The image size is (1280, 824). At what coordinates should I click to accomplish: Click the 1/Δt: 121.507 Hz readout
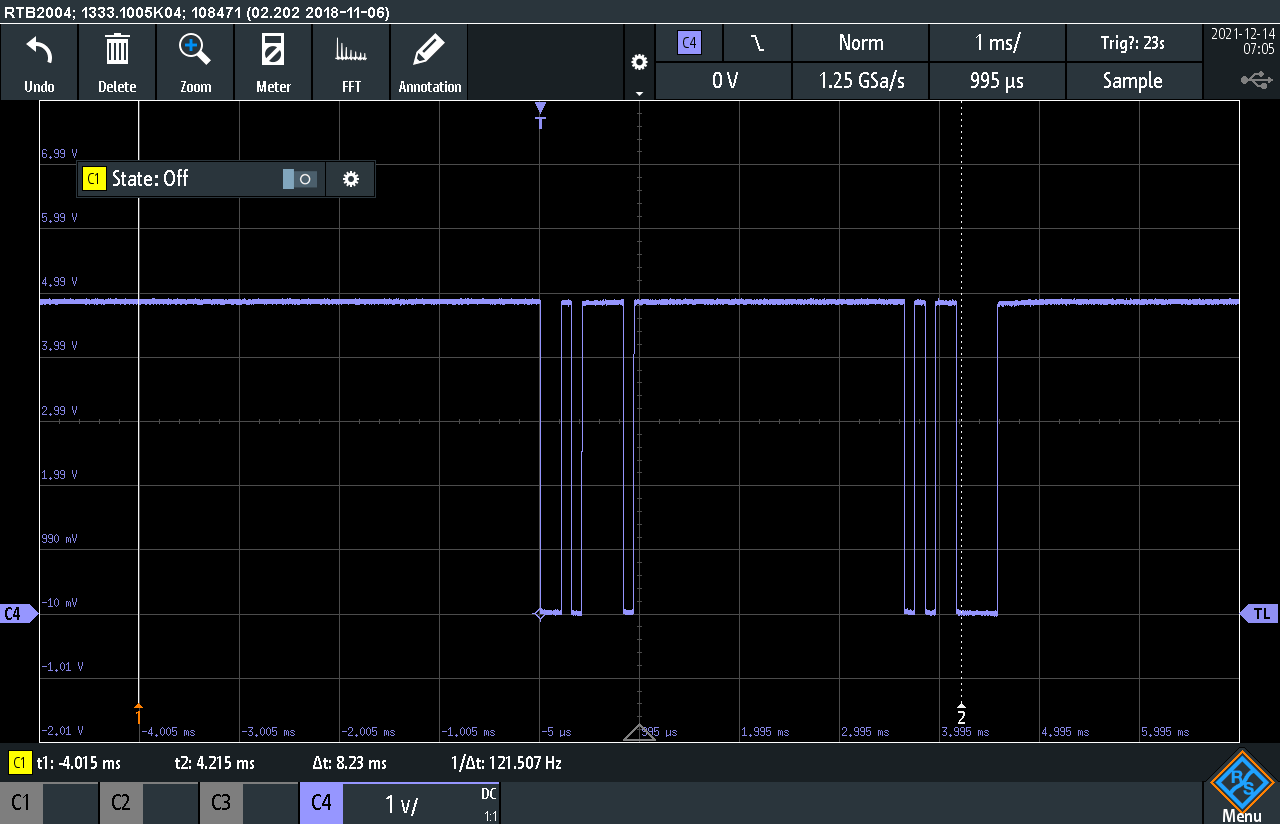pyautogui.click(x=506, y=763)
